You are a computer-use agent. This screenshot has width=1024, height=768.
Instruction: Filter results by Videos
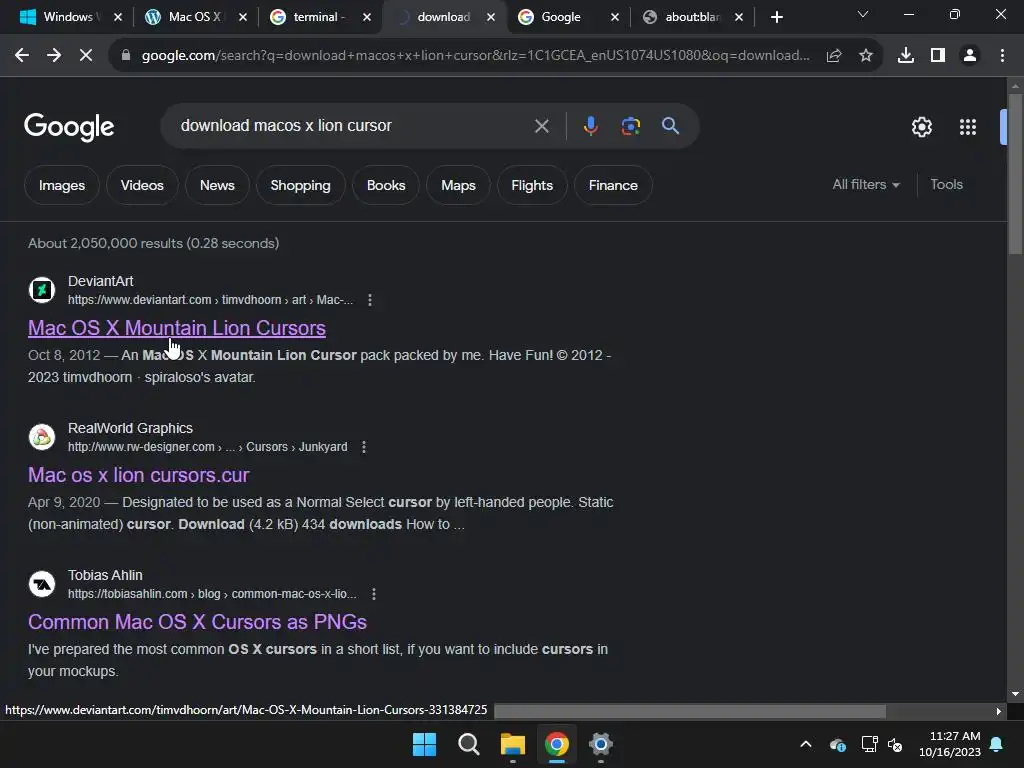tap(142, 185)
